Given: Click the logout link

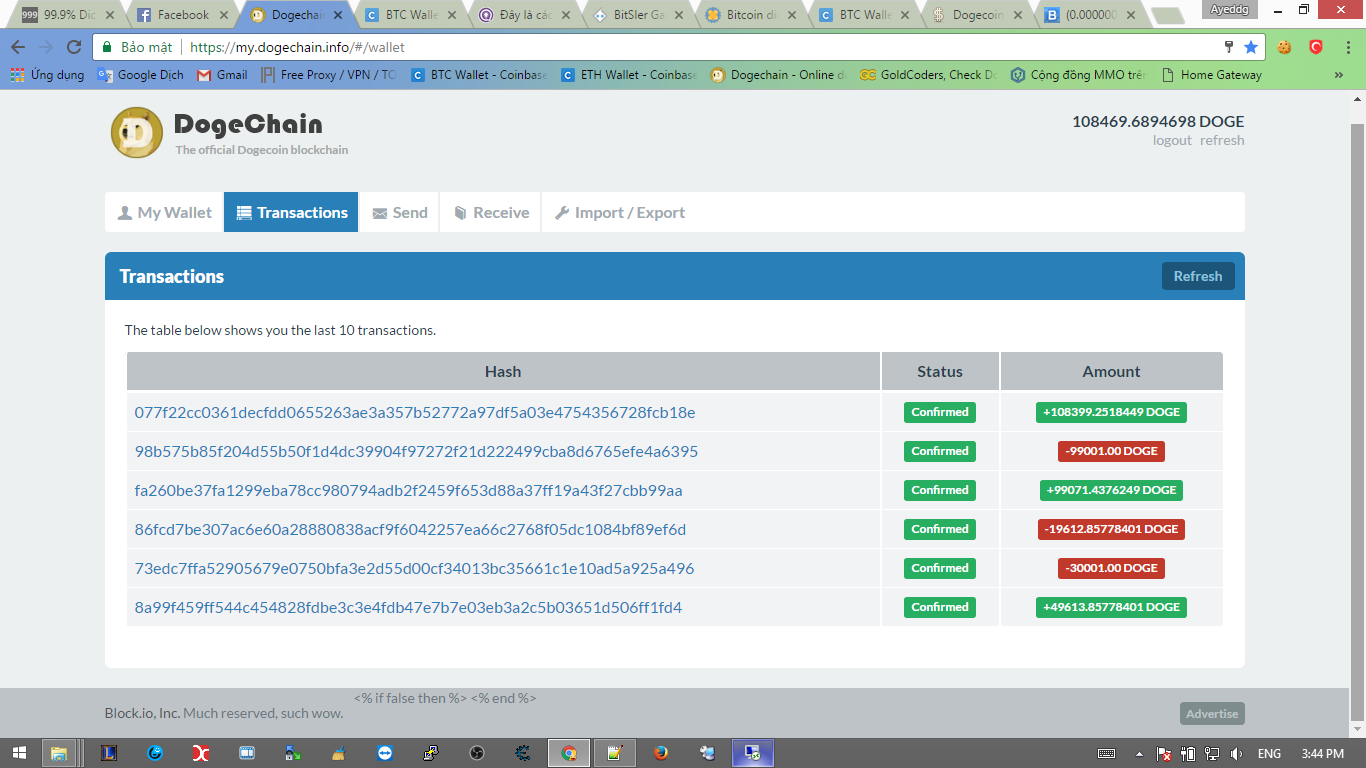Looking at the screenshot, I should [1172, 140].
